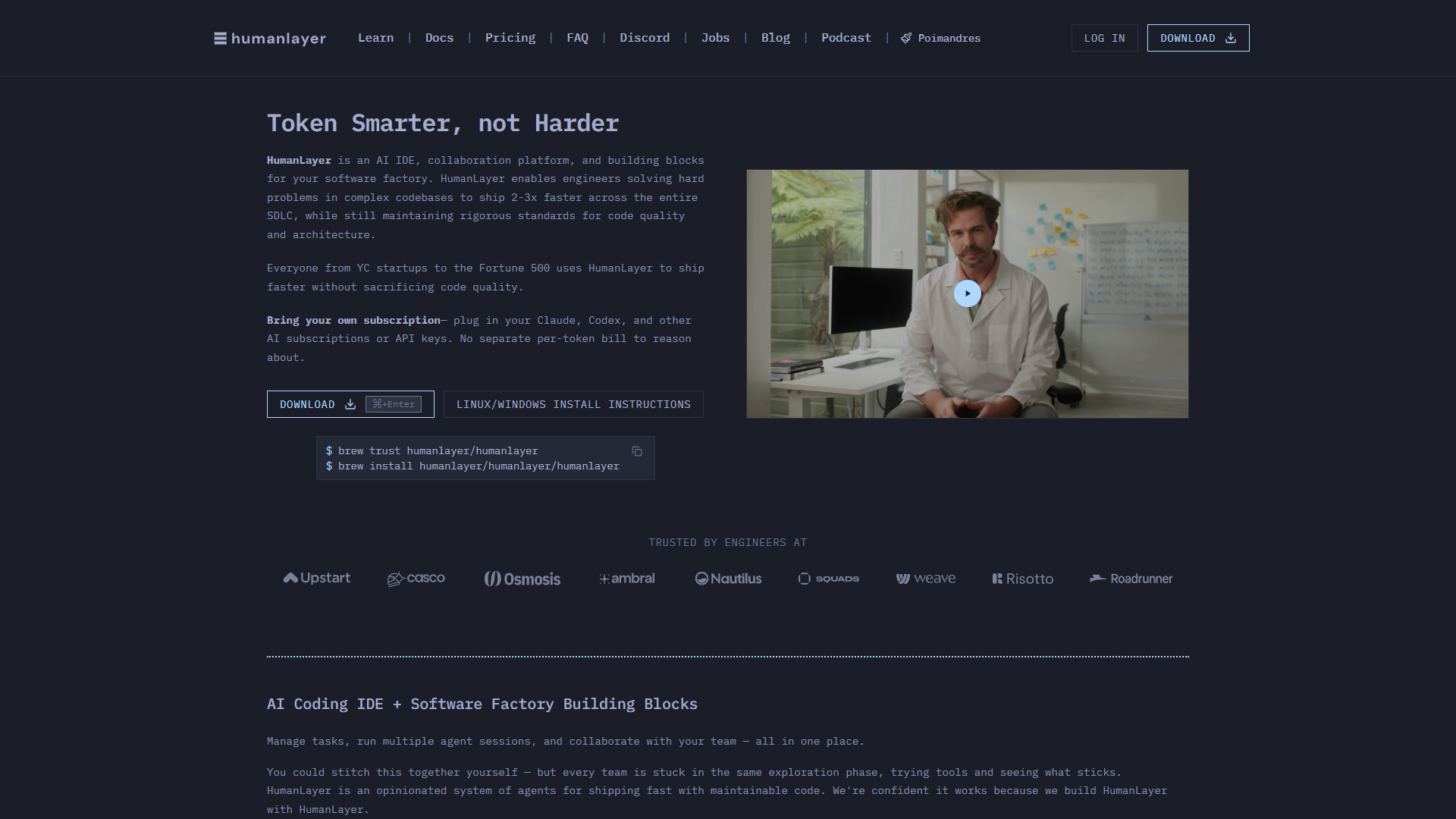Click the 'TRUSTED BY ENGINEERS AT' label
1456x819 pixels.
click(x=727, y=542)
